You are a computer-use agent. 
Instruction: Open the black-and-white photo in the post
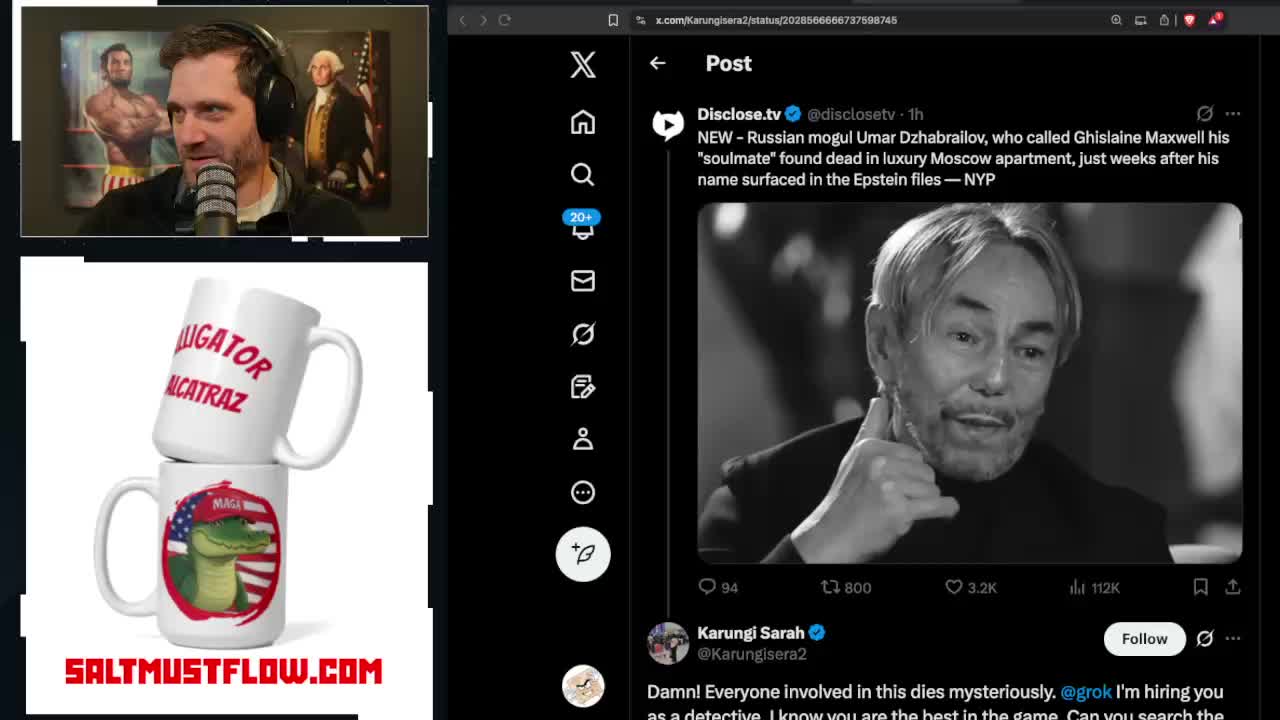(x=969, y=383)
